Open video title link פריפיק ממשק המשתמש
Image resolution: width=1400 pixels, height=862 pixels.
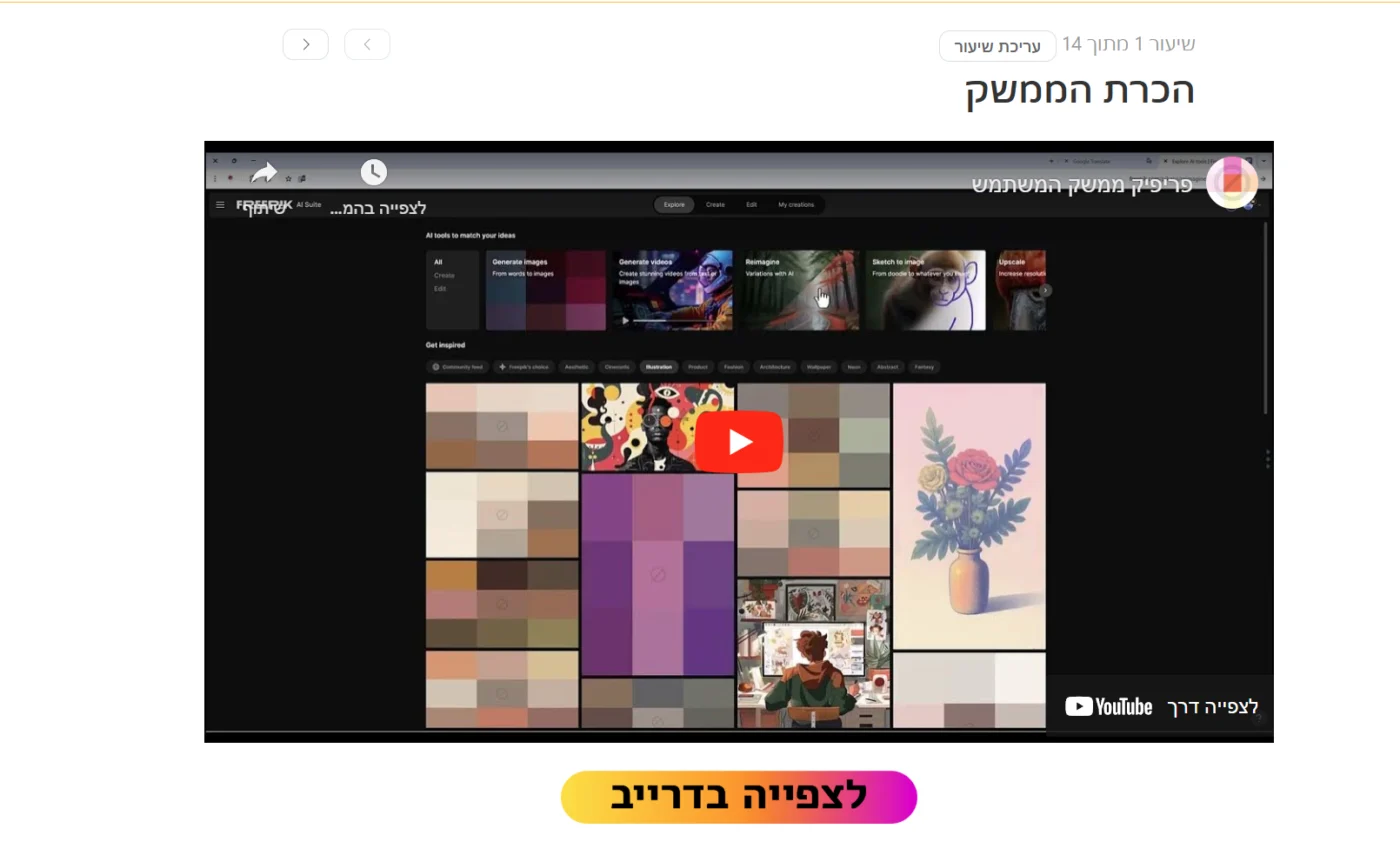pos(1082,184)
